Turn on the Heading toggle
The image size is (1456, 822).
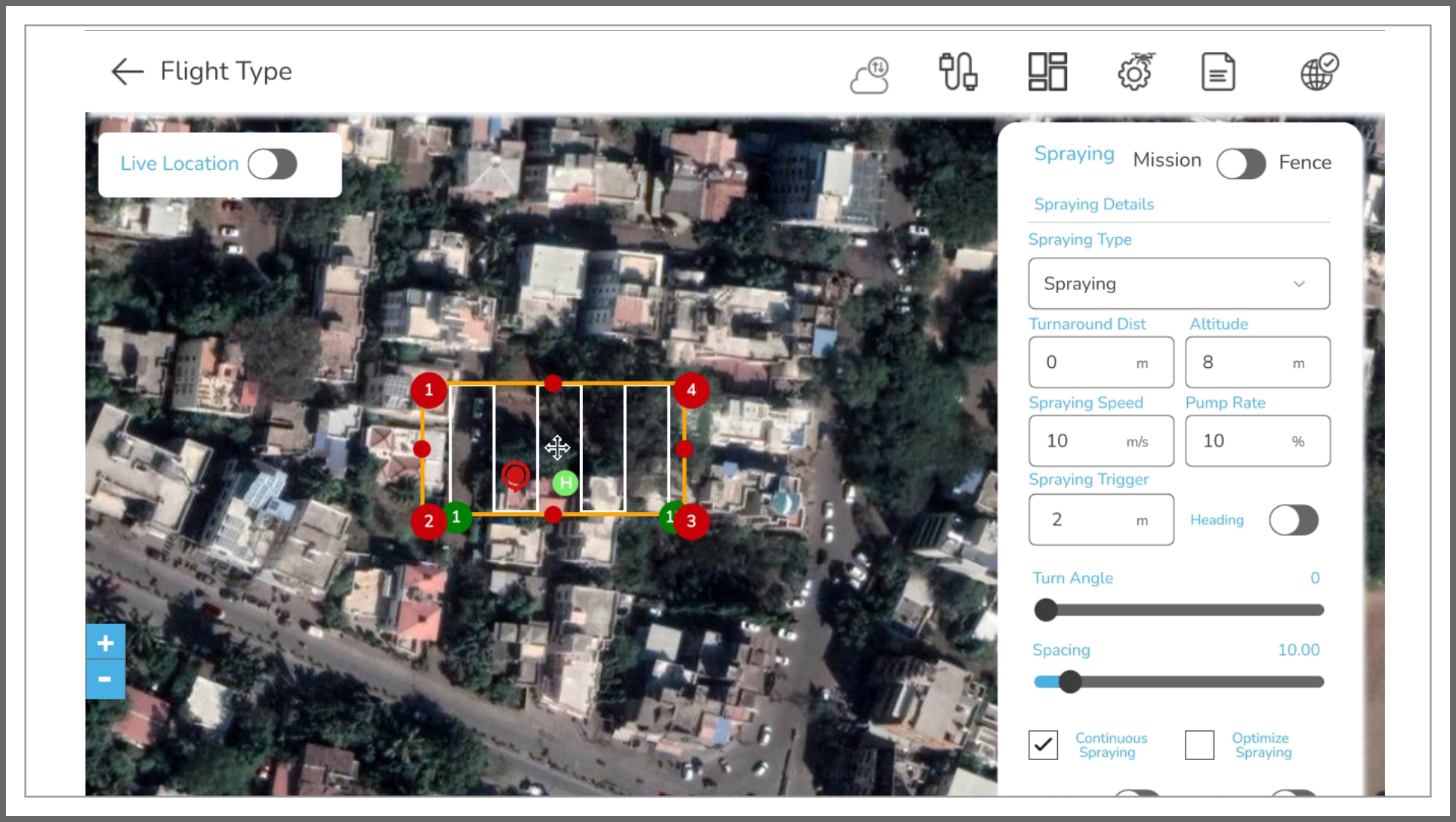tap(1293, 520)
